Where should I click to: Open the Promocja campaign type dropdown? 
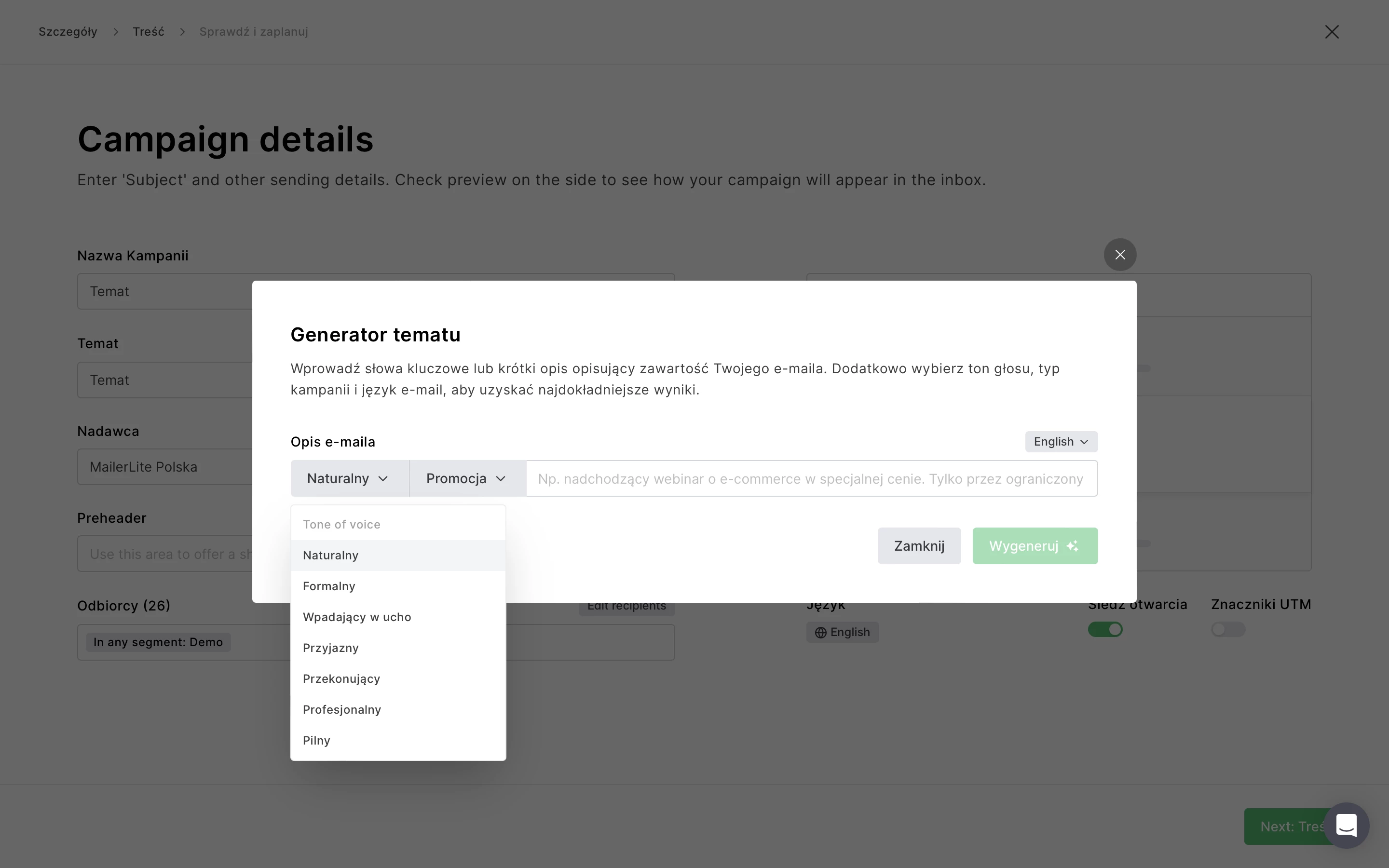pos(467,478)
